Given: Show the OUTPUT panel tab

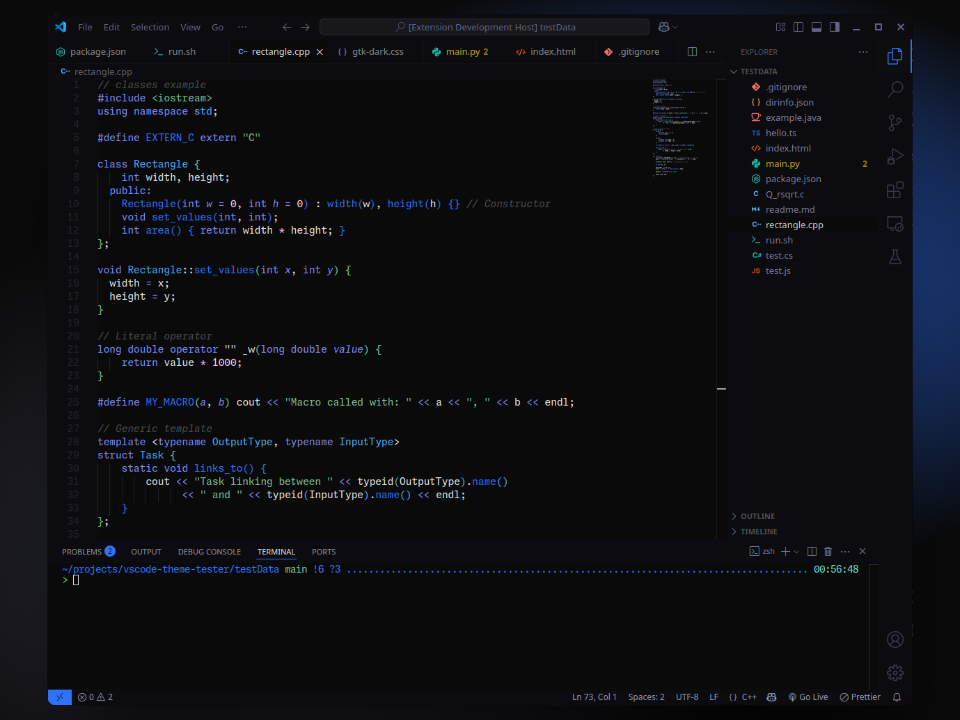Looking at the screenshot, I should pos(146,552).
